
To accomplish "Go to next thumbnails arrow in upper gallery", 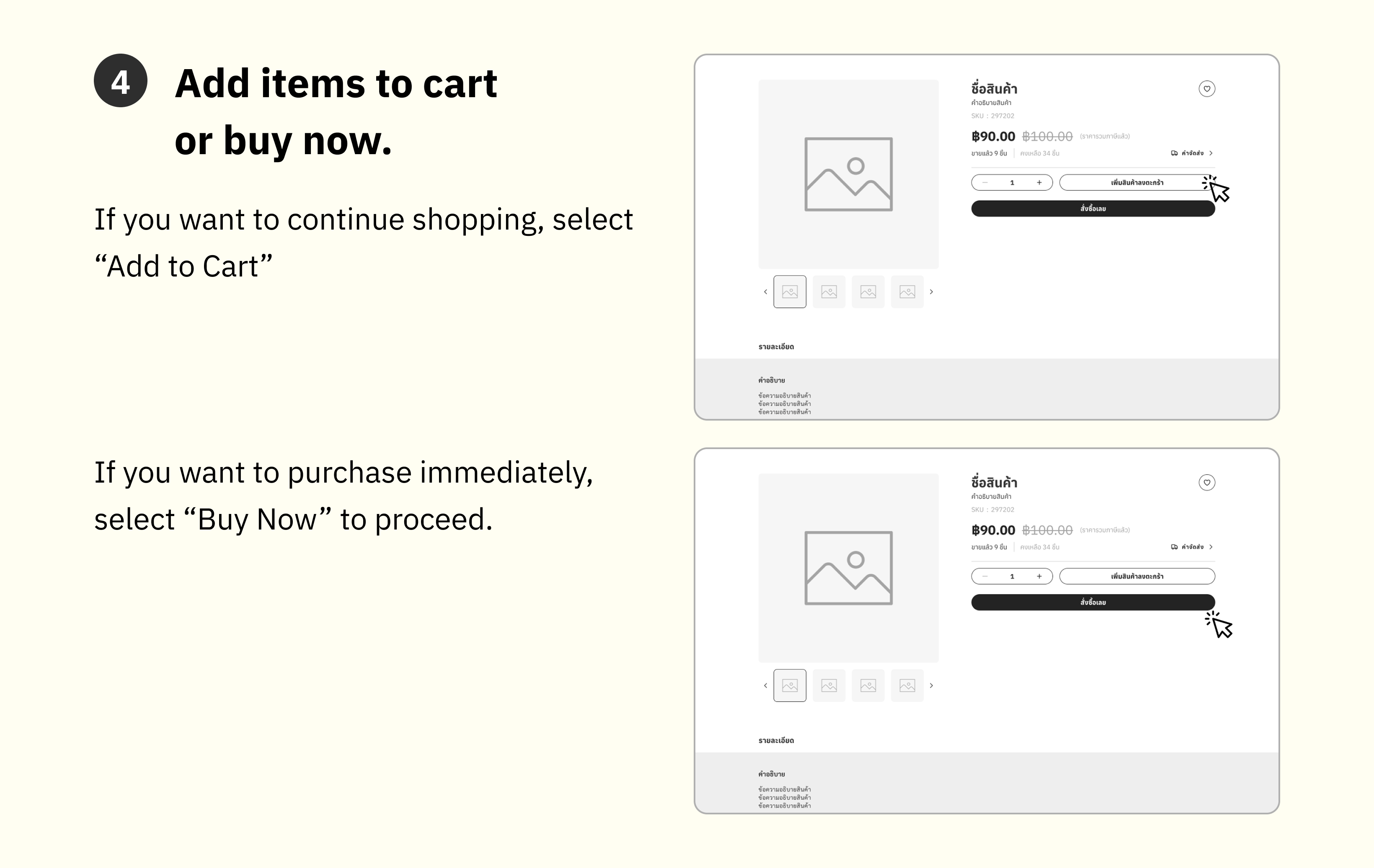I will [x=931, y=292].
